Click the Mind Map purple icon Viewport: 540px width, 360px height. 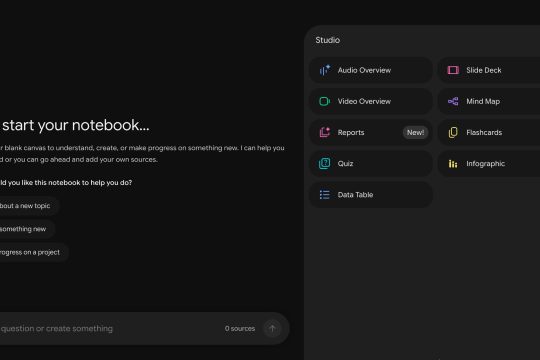pos(453,101)
